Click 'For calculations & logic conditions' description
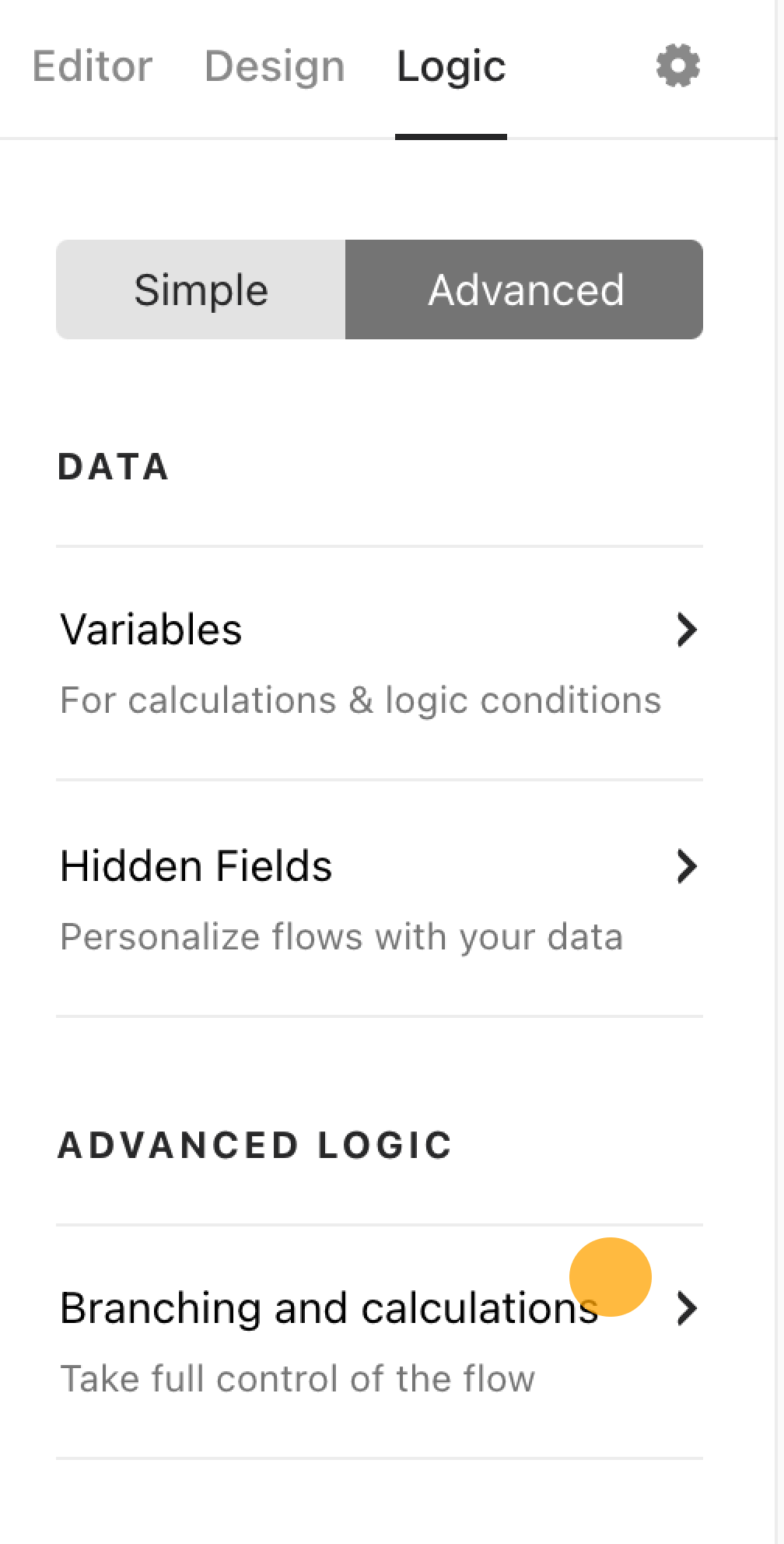Image resolution: width=784 pixels, height=1544 pixels. (360, 700)
